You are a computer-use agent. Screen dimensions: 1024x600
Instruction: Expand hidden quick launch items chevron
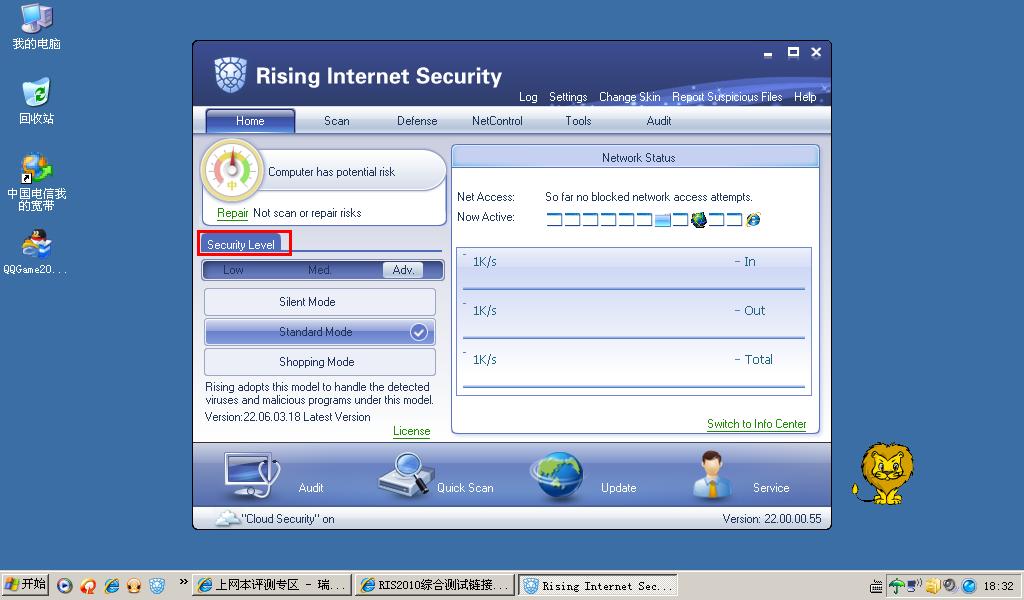coord(184,582)
